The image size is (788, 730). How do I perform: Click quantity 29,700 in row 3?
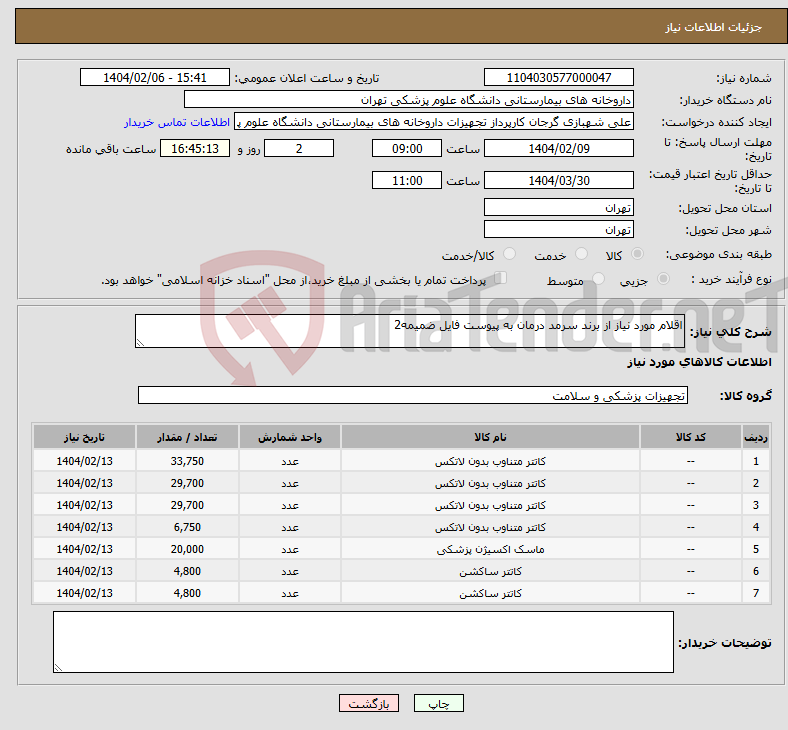tap(187, 505)
